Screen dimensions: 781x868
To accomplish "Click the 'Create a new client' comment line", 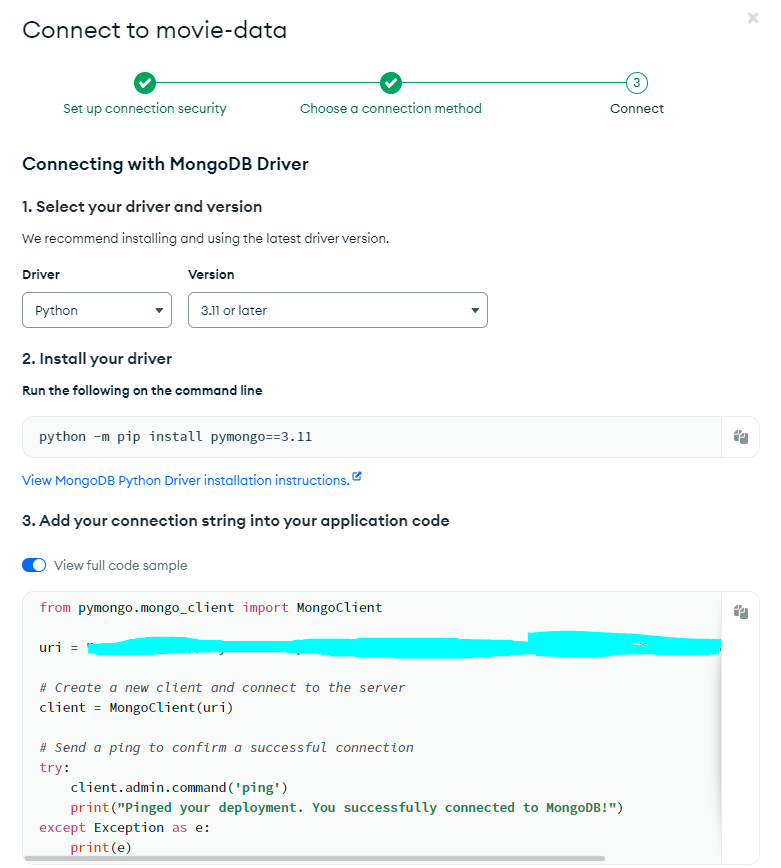I will (x=222, y=688).
